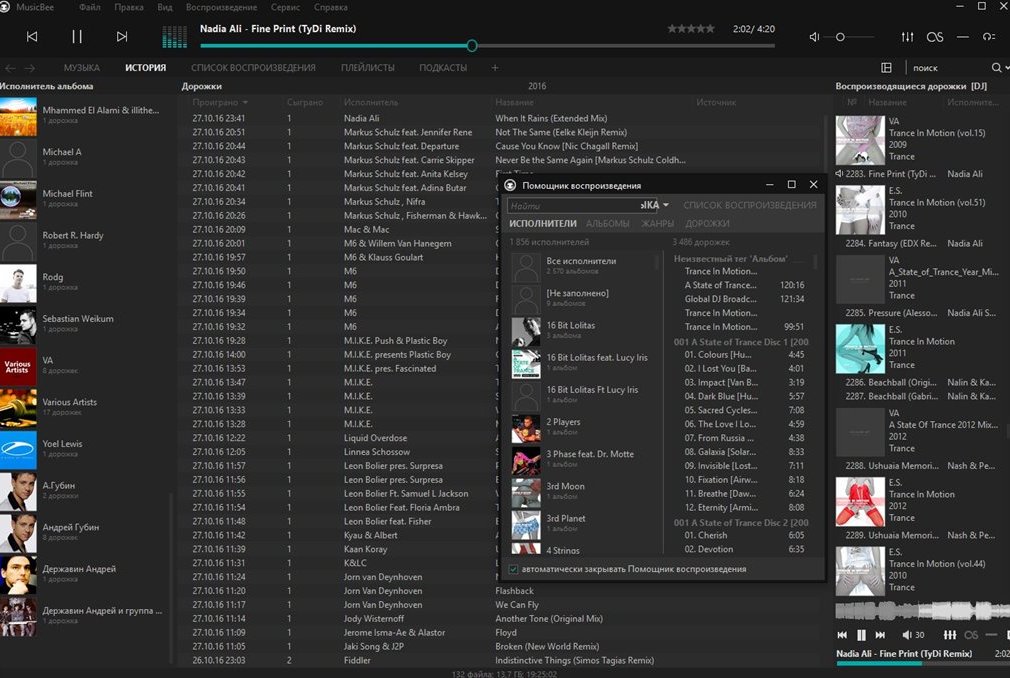Select album artist Michael Flint

click(x=87, y=198)
